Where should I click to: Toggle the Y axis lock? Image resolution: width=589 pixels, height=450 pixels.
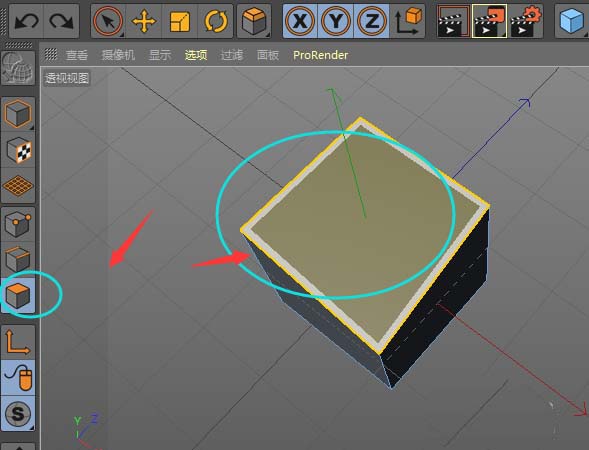(x=335, y=21)
